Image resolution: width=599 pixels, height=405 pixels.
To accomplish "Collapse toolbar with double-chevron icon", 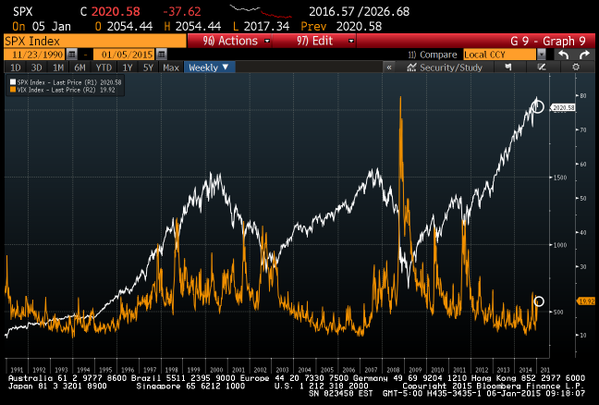I will pos(389,68).
